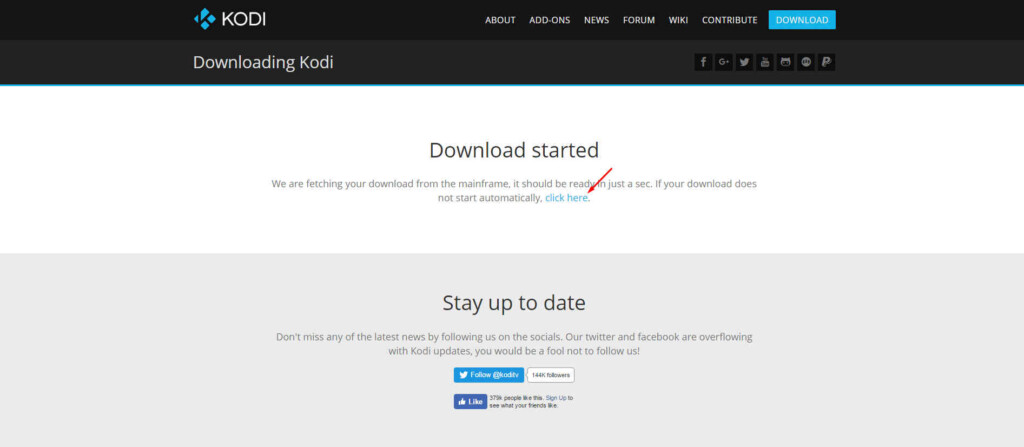Visit the Forum from the navigation
Viewport: 1024px width, 447px height.
click(x=639, y=20)
